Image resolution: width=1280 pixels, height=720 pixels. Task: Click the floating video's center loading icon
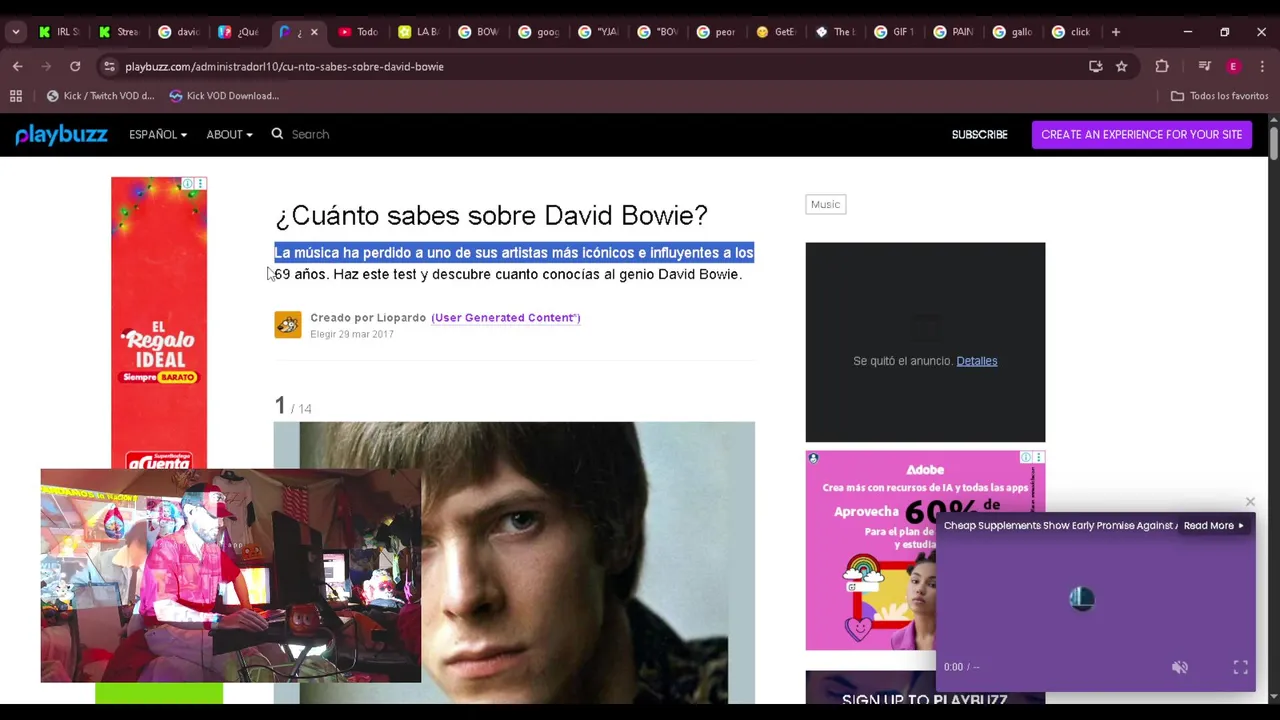(1082, 599)
